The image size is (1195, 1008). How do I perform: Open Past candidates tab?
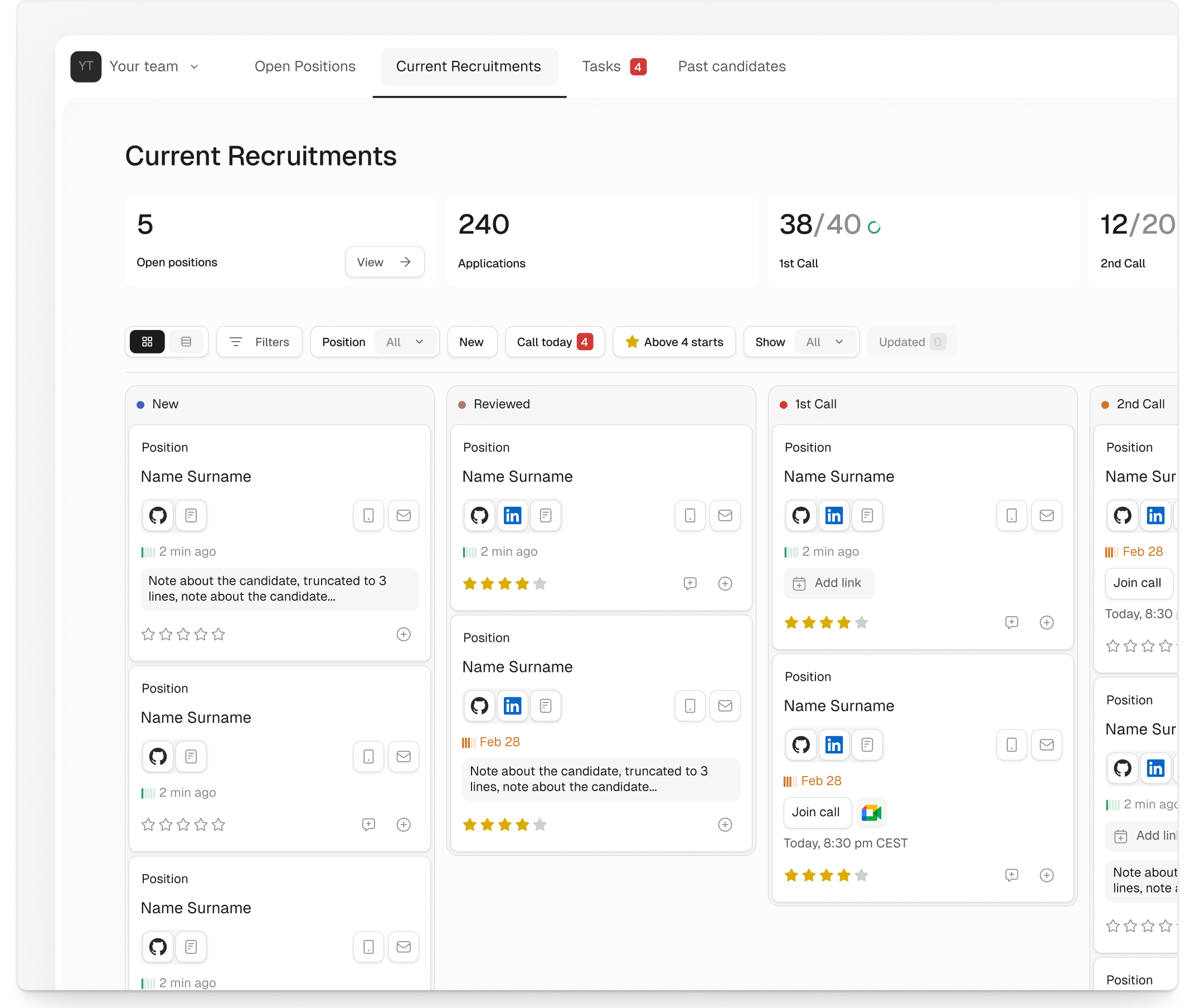pyautogui.click(x=732, y=67)
